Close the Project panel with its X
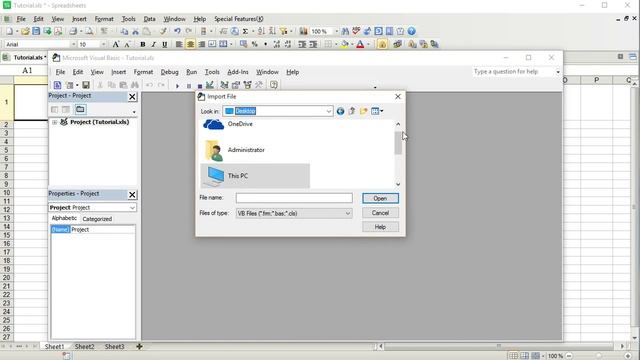 pos(132,97)
